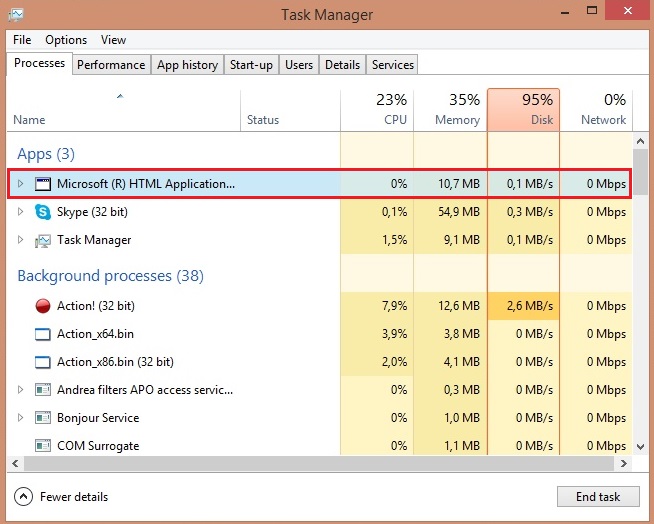
Task: Click the Action_x86.bin (32 bit) icon
Action: pyautogui.click(x=43, y=362)
